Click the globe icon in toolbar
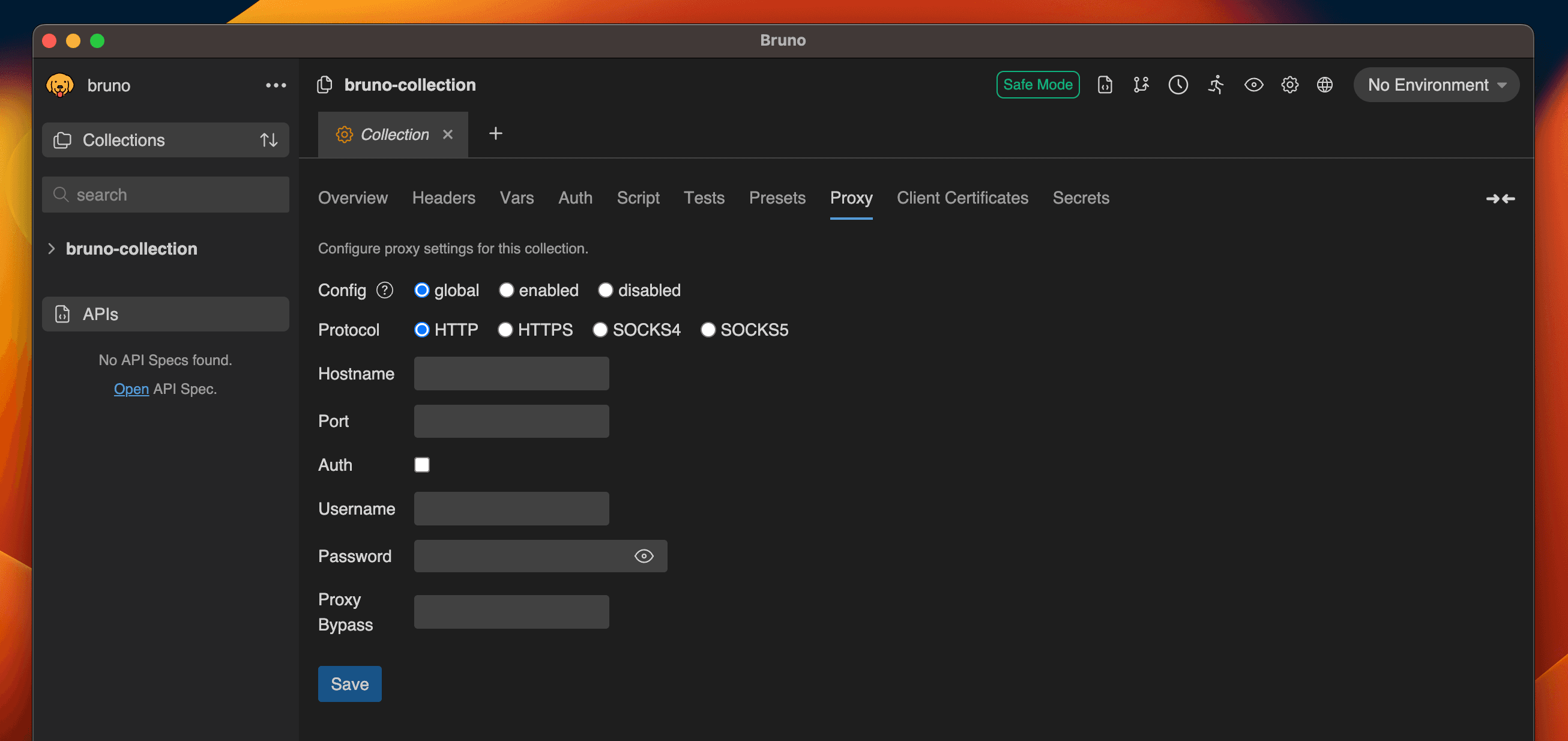Screen dimensions: 1568x741 [1324, 85]
